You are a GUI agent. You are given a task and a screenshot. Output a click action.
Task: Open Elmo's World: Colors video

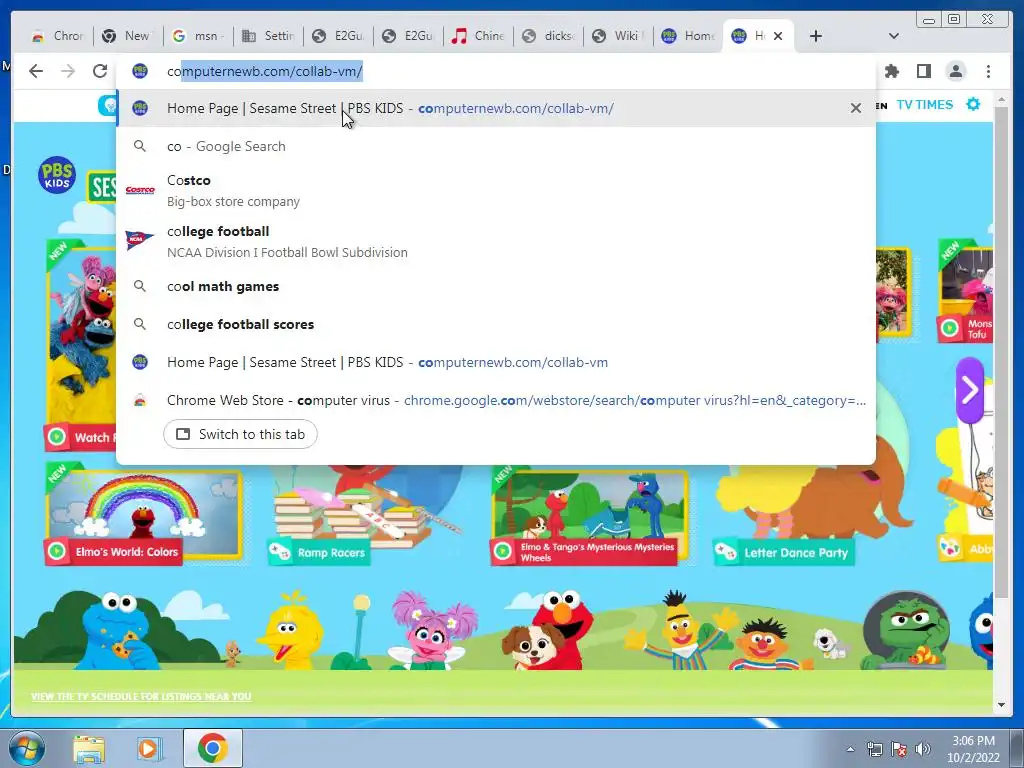[x=144, y=516]
